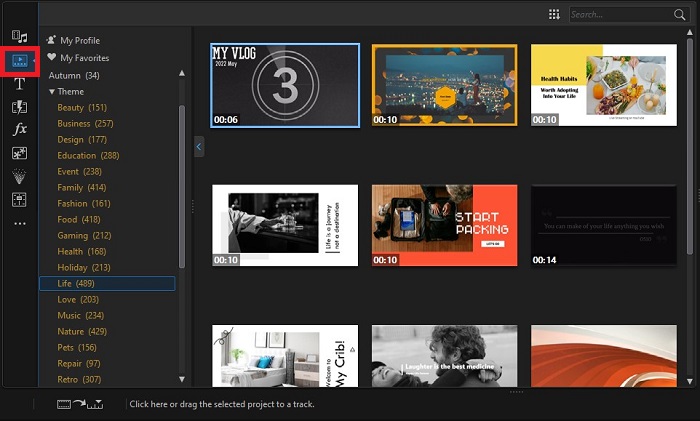The height and width of the screenshot is (421, 700).
Task: Click template grid scroll down arrow
Action: [690, 381]
